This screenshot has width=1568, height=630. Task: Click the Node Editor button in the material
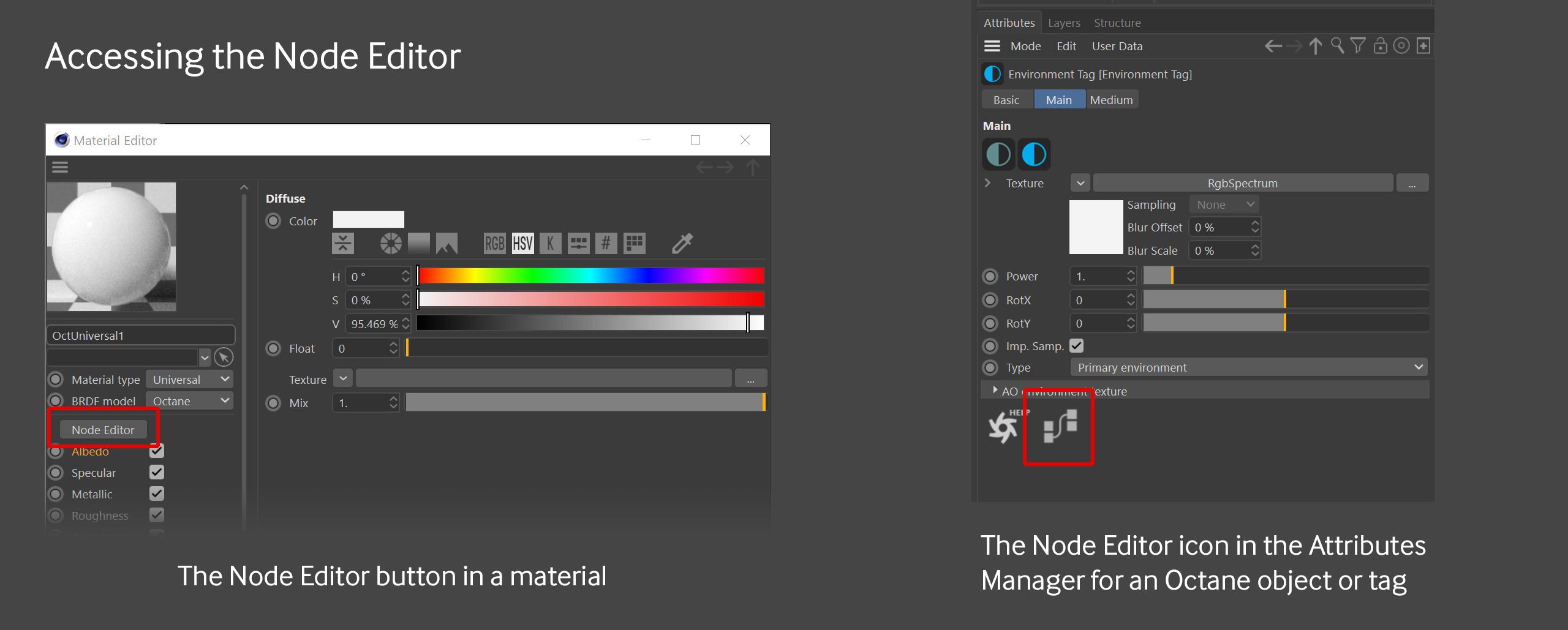coord(103,429)
